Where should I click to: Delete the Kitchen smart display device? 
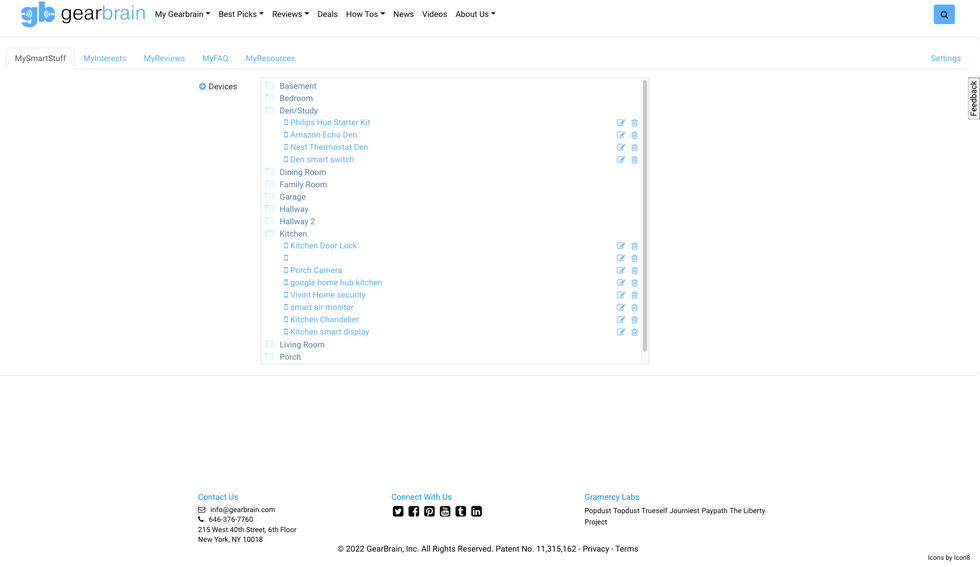click(x=634, y=332)
